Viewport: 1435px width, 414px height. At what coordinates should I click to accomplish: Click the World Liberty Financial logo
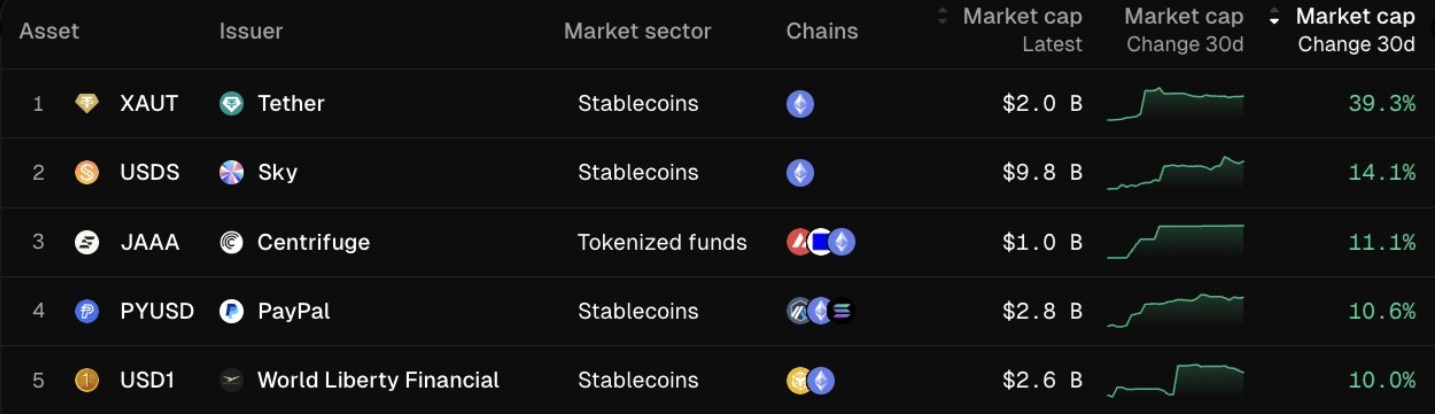(231, 380)
